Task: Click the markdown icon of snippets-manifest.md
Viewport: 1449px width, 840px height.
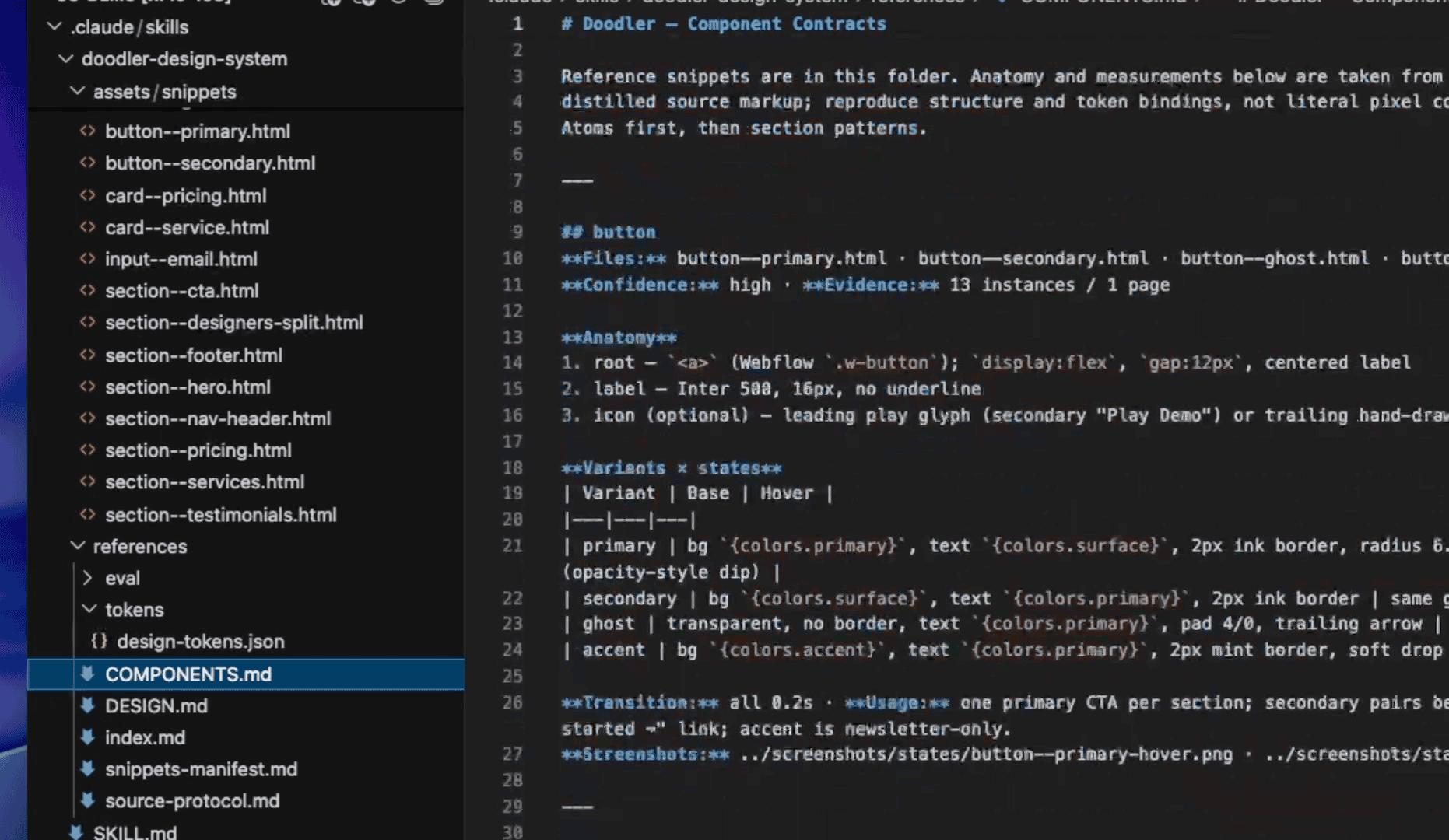Action: (x=88, y=768)
